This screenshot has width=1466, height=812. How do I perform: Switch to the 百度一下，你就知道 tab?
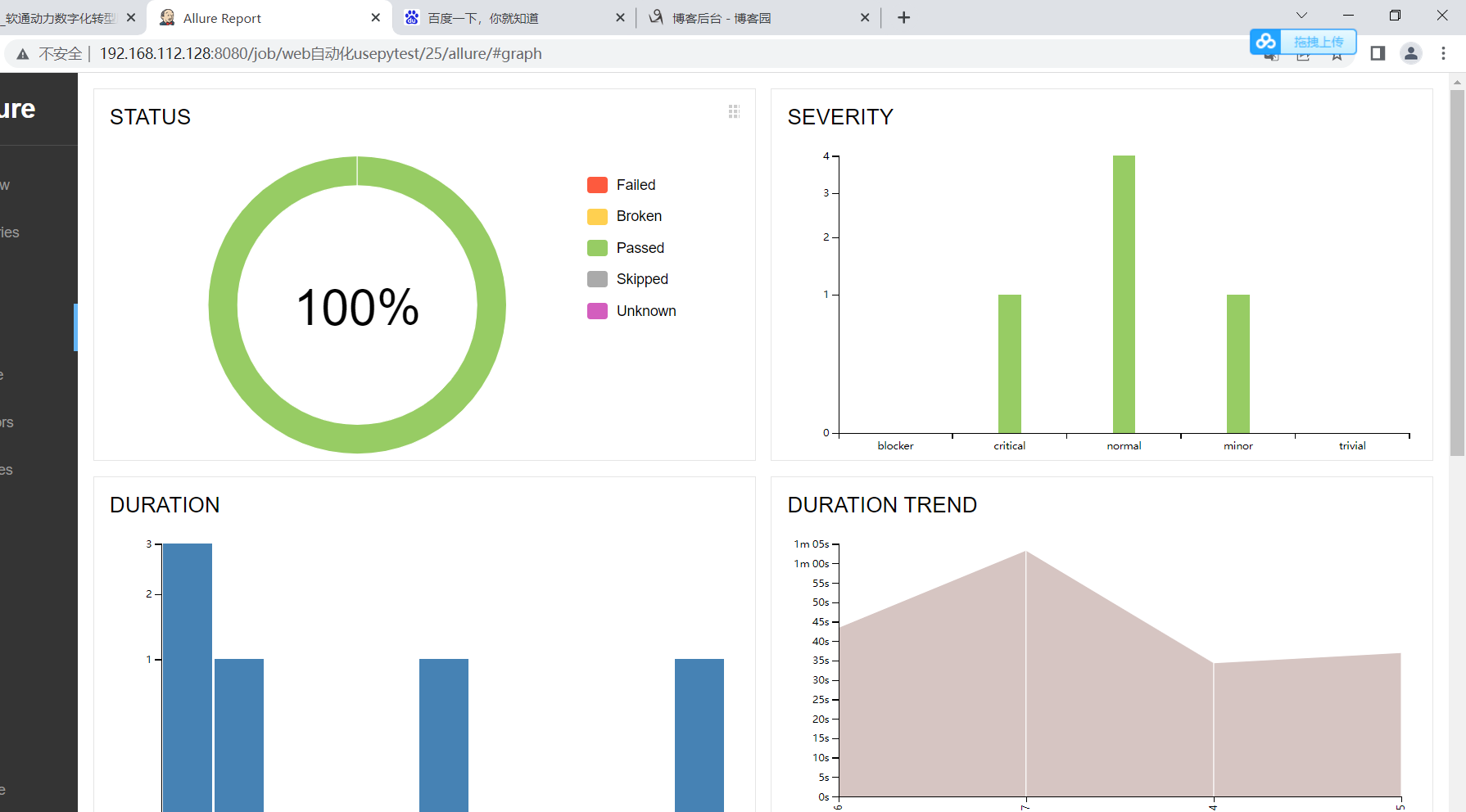[514, 18]
